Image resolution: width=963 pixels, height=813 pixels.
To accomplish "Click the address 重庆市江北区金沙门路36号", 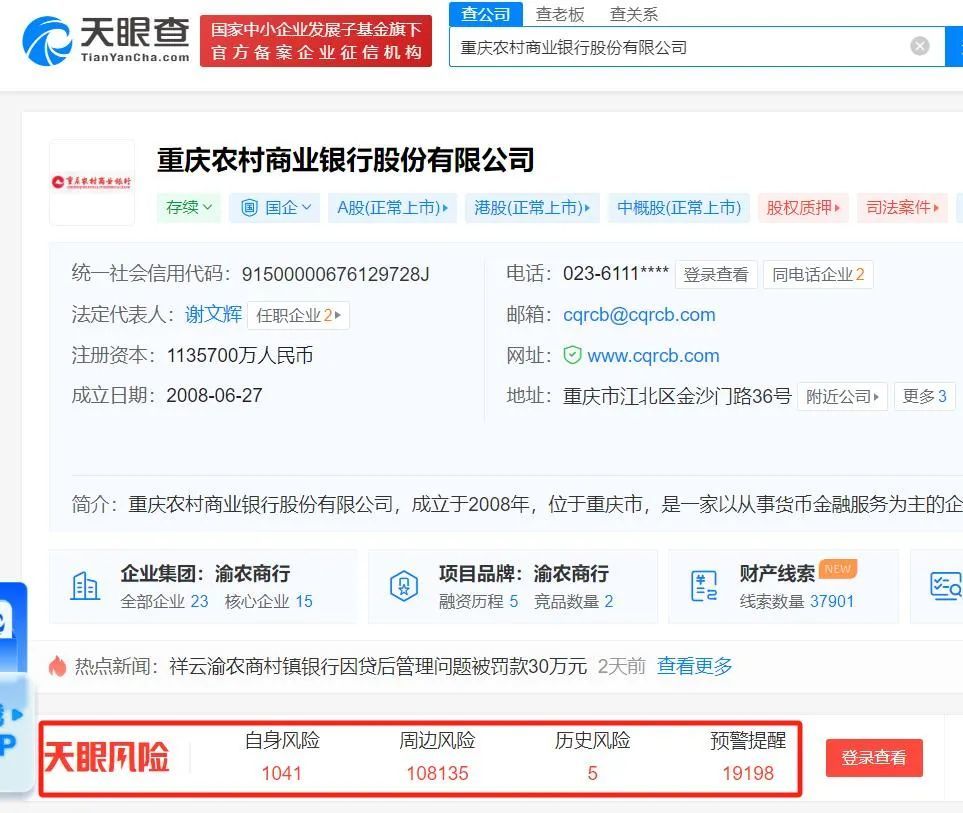I will click(x=677, y=396).
